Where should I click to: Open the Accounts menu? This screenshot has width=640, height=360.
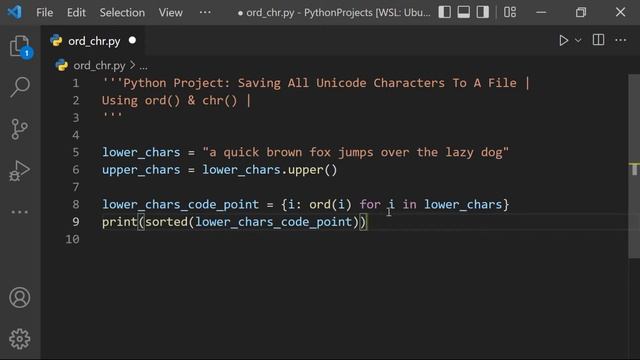coord(20,297)
